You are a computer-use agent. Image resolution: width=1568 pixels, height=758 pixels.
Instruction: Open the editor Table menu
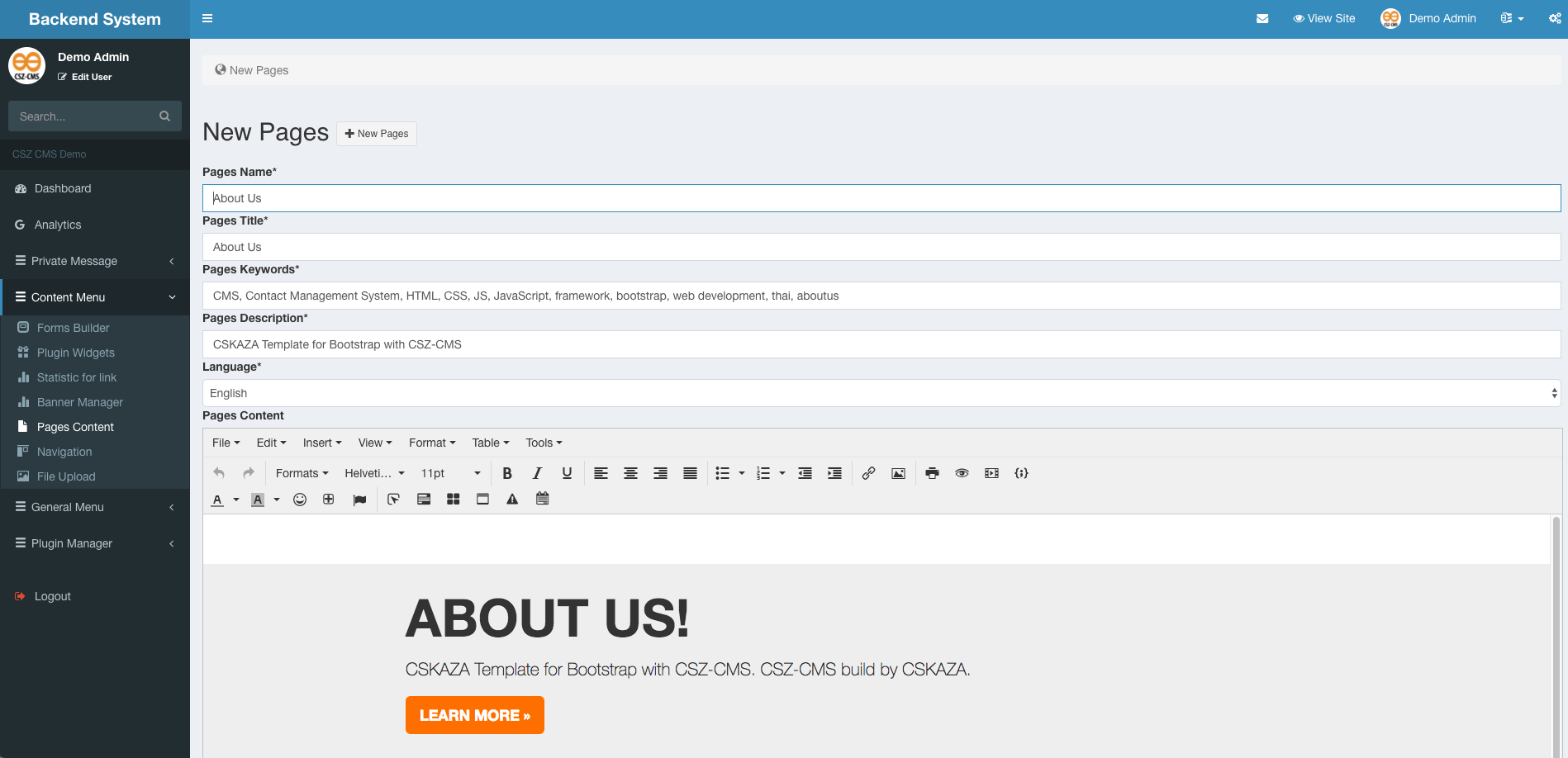pyautogui.click(x=491, y=443)
